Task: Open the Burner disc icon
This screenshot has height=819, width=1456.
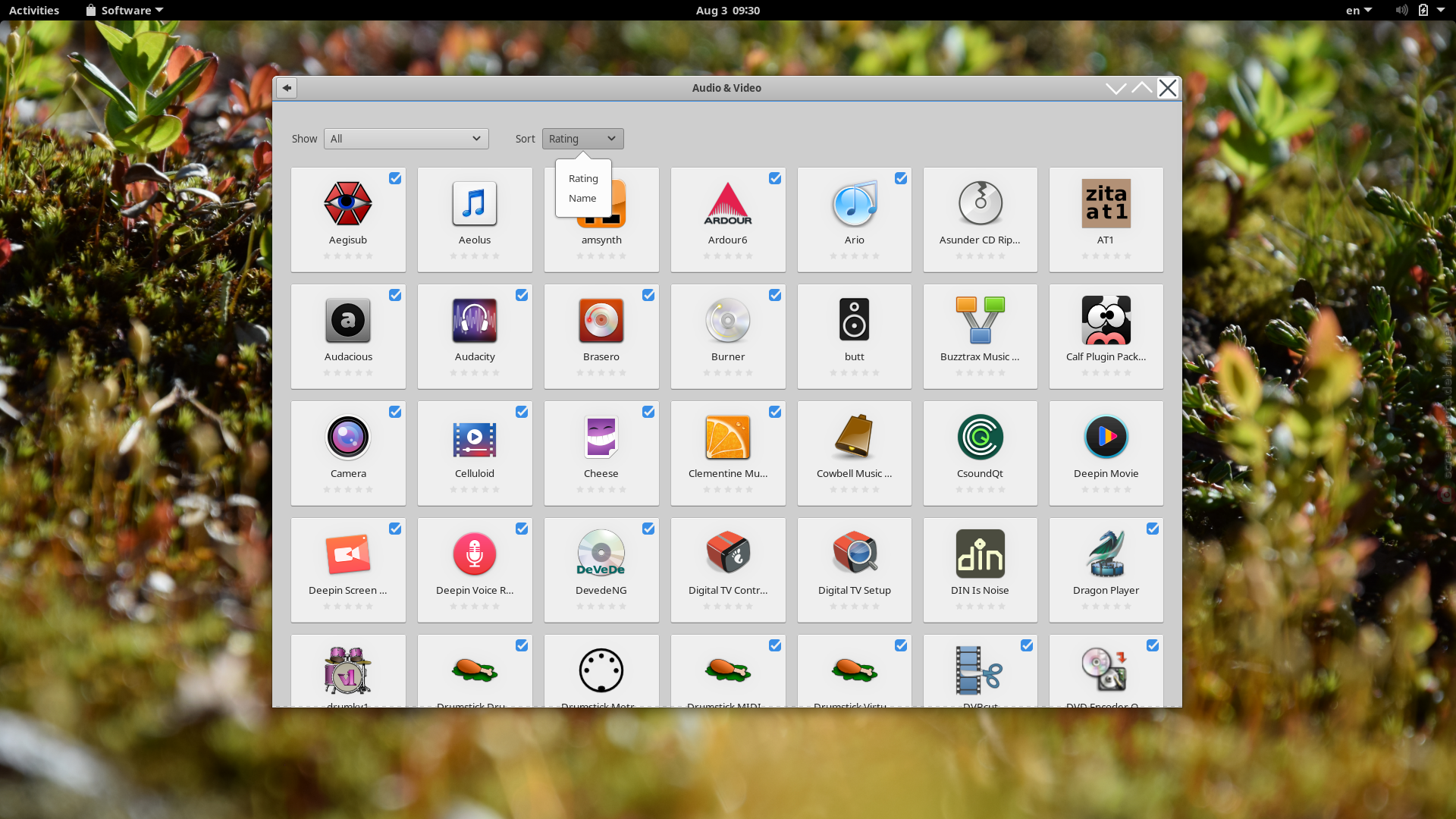Action: pyautogui.click(x=728, y=320)
